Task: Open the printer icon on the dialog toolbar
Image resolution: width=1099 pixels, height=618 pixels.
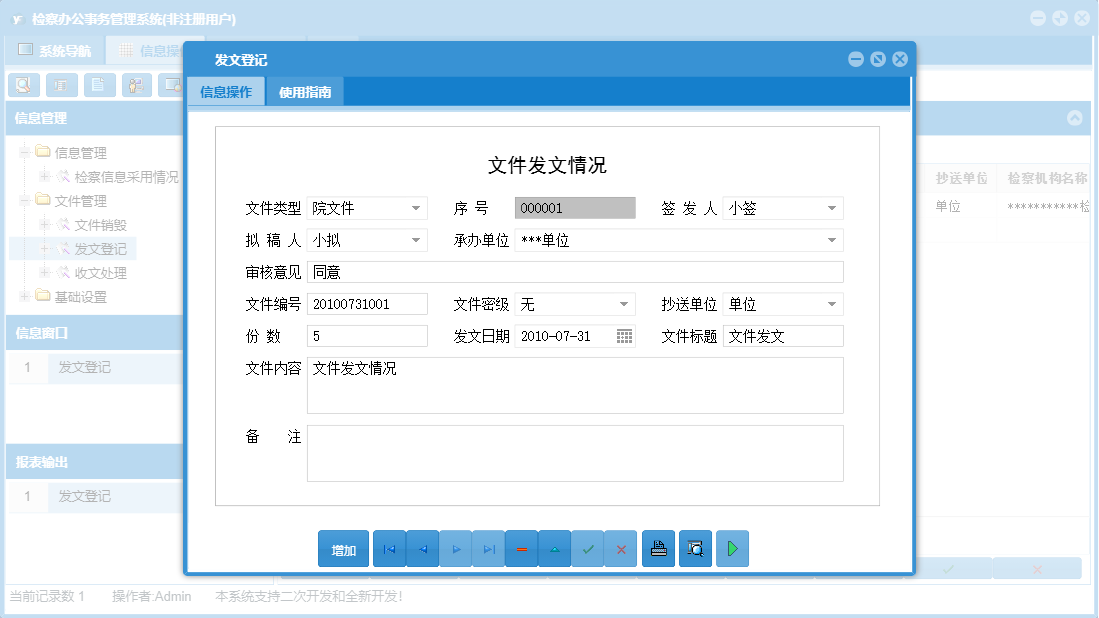Action: click(x=658, y=548)
